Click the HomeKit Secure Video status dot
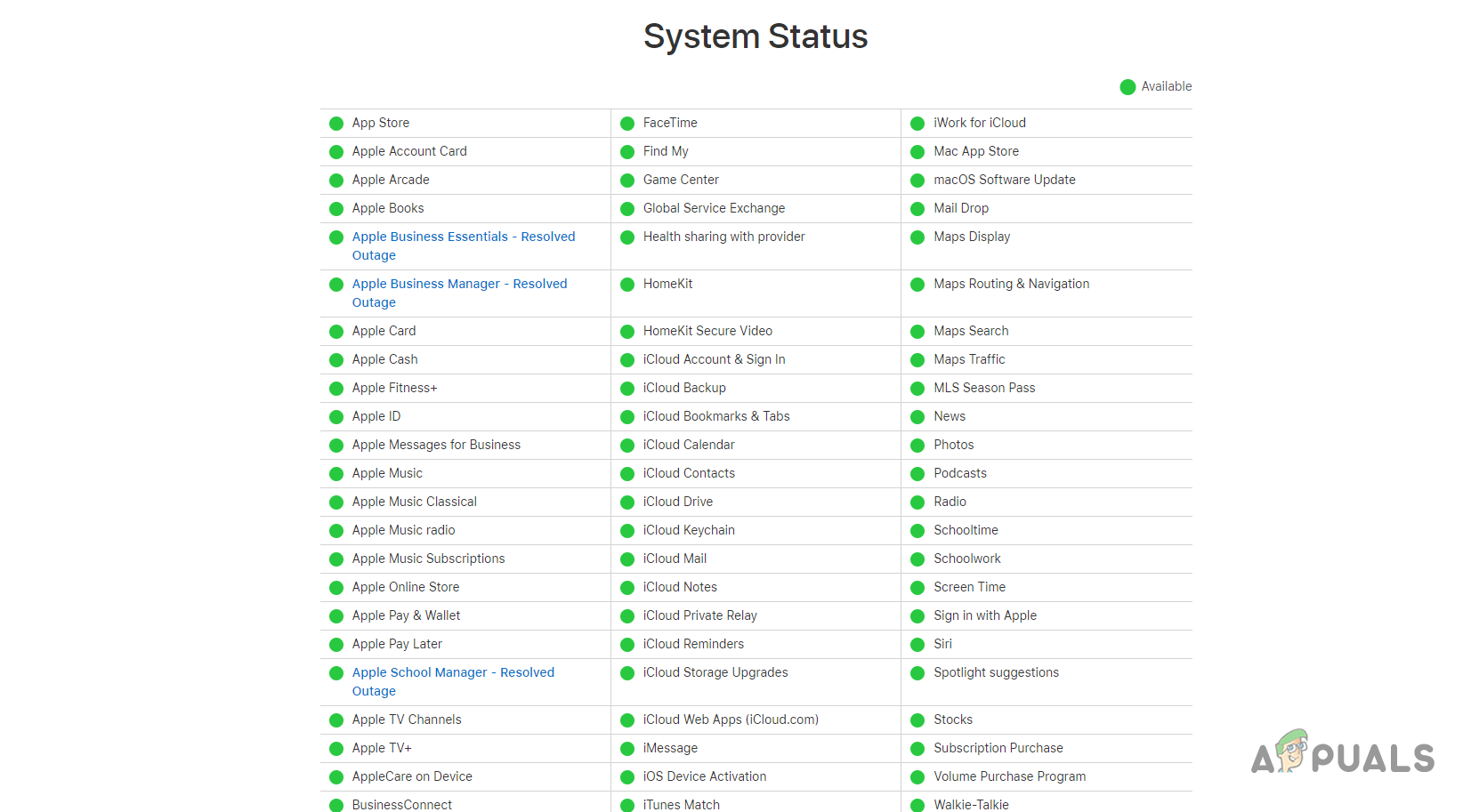The image size is (1471, 812). 627,331
